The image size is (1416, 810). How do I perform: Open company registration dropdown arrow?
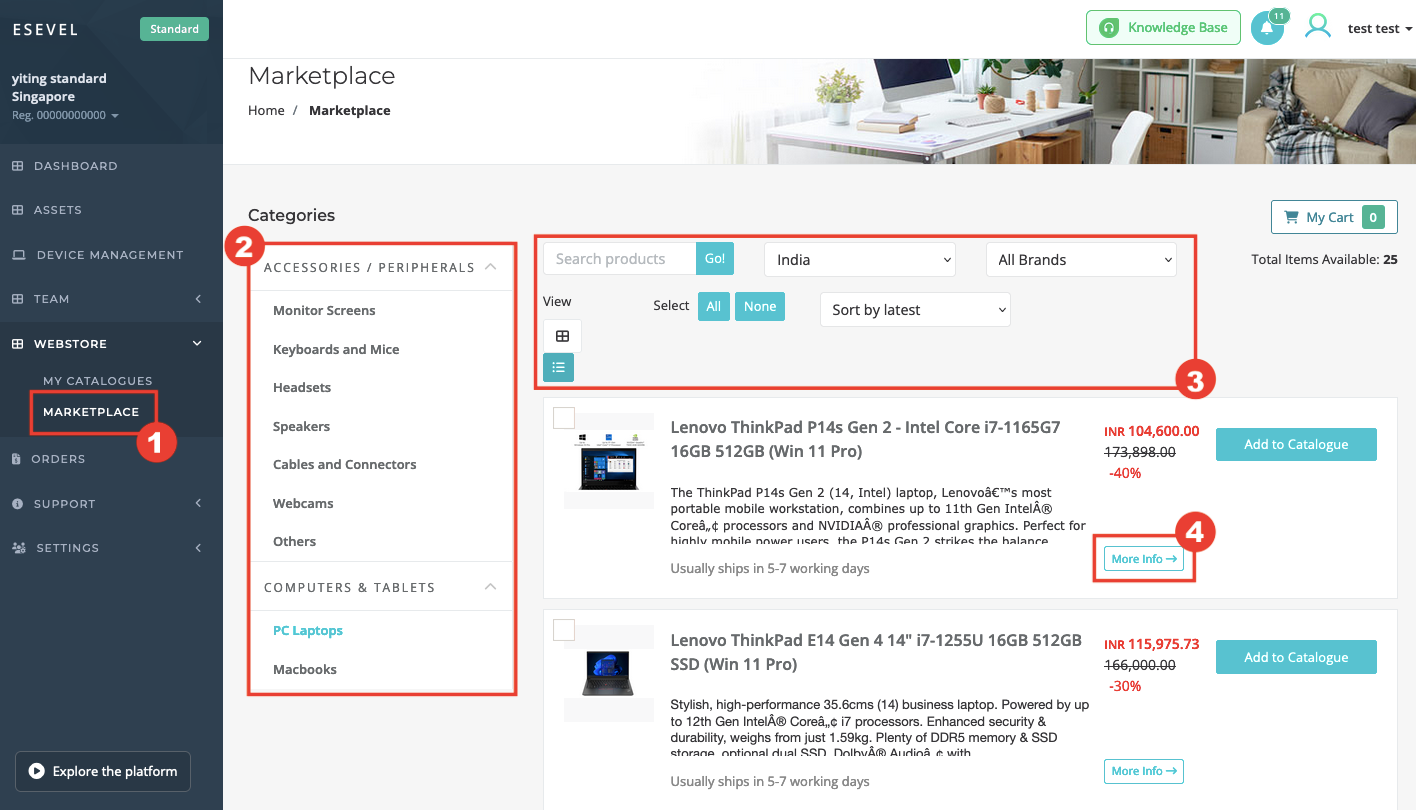pos(115,116)
